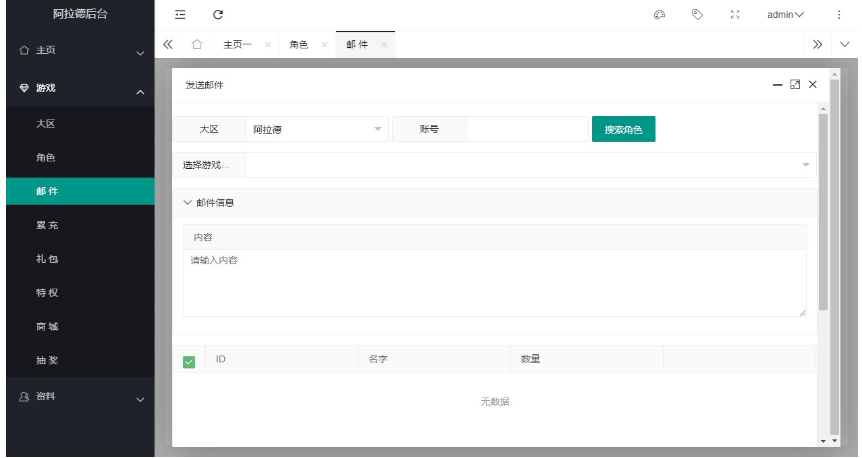Collapse the sidebar with the menu fold icon
The height and width of the screenshot is (458, 862).
coord(181,14)
